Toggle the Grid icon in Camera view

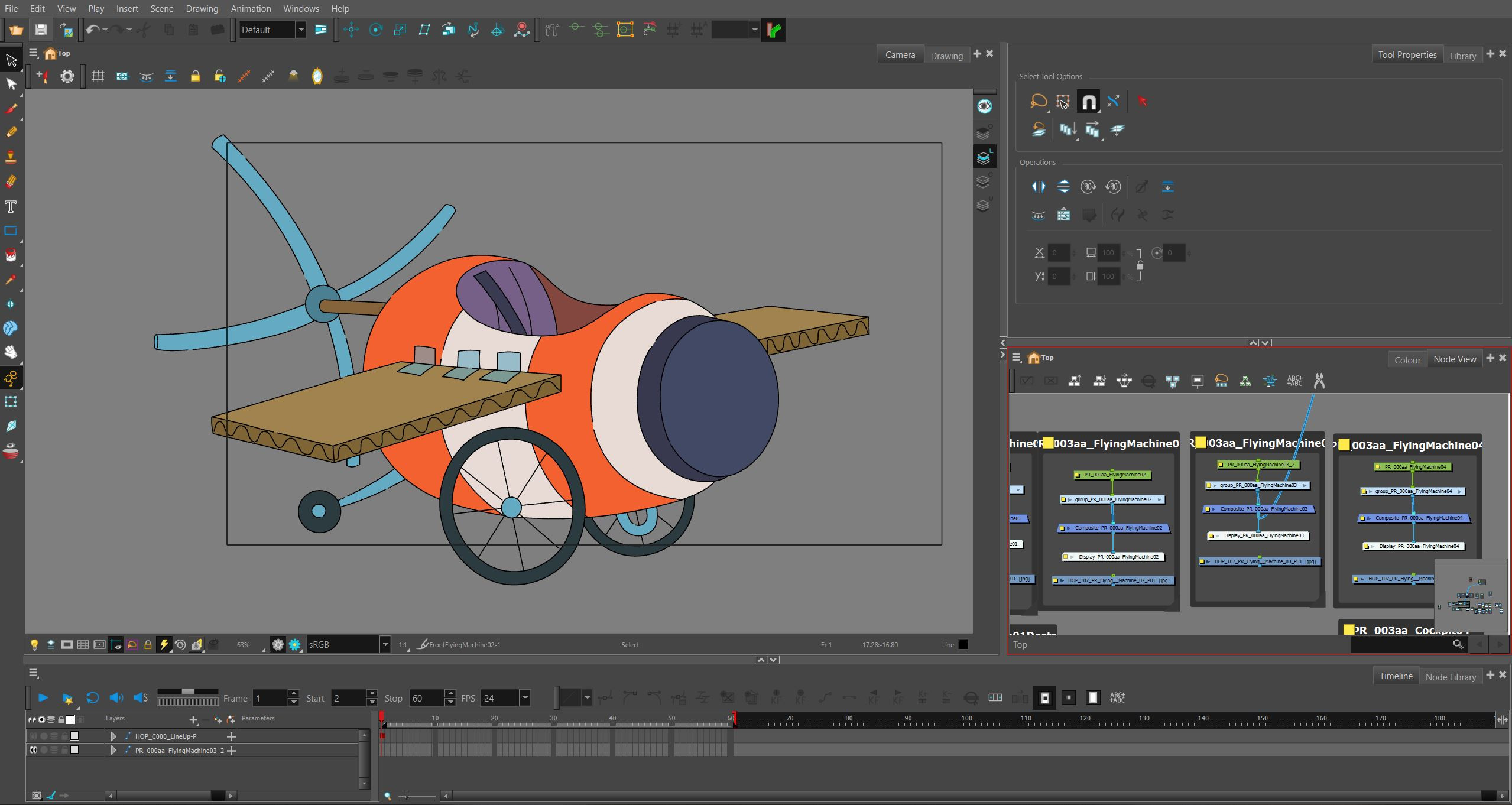[x=98, y=76]
